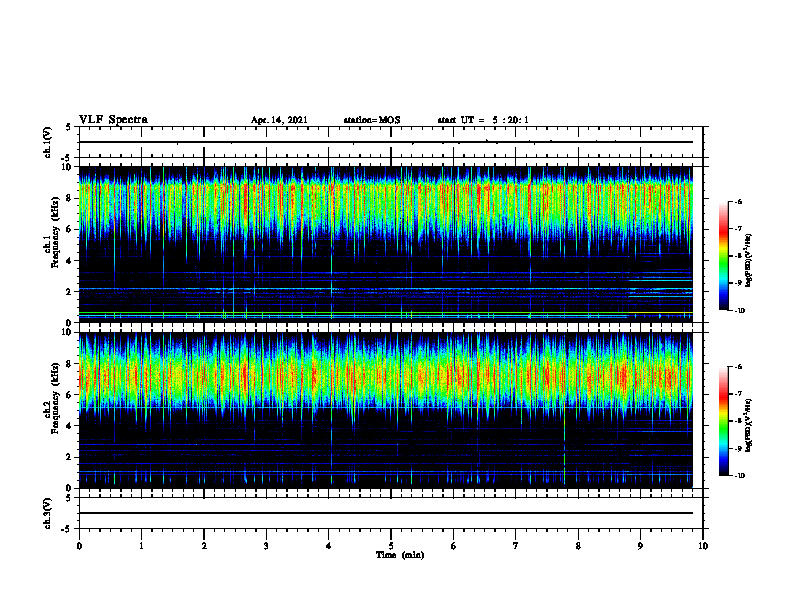Click time axis tick label '0'
792x612 pixels.
point(79,546)
